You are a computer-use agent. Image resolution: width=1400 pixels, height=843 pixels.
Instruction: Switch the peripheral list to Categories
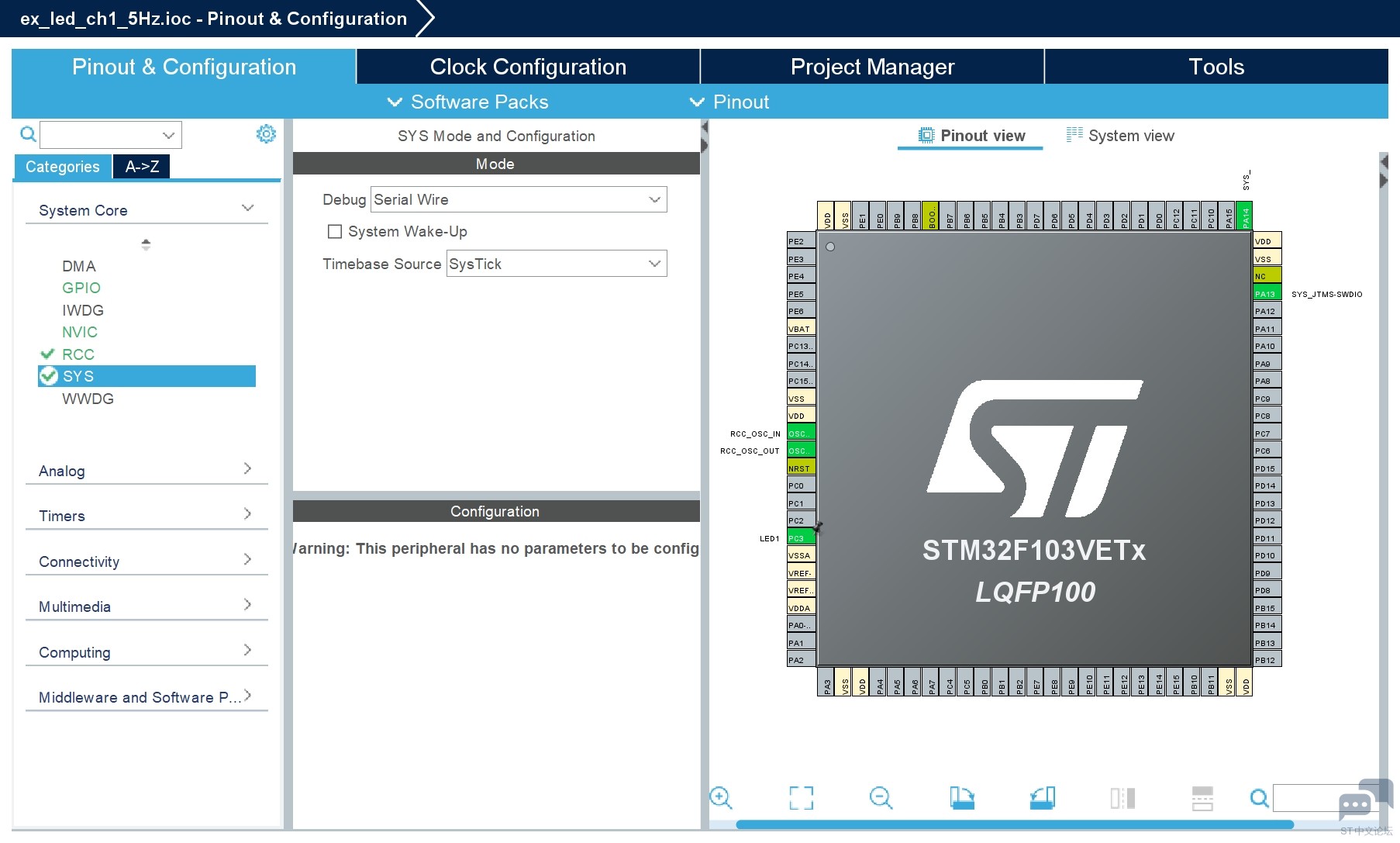63,167
